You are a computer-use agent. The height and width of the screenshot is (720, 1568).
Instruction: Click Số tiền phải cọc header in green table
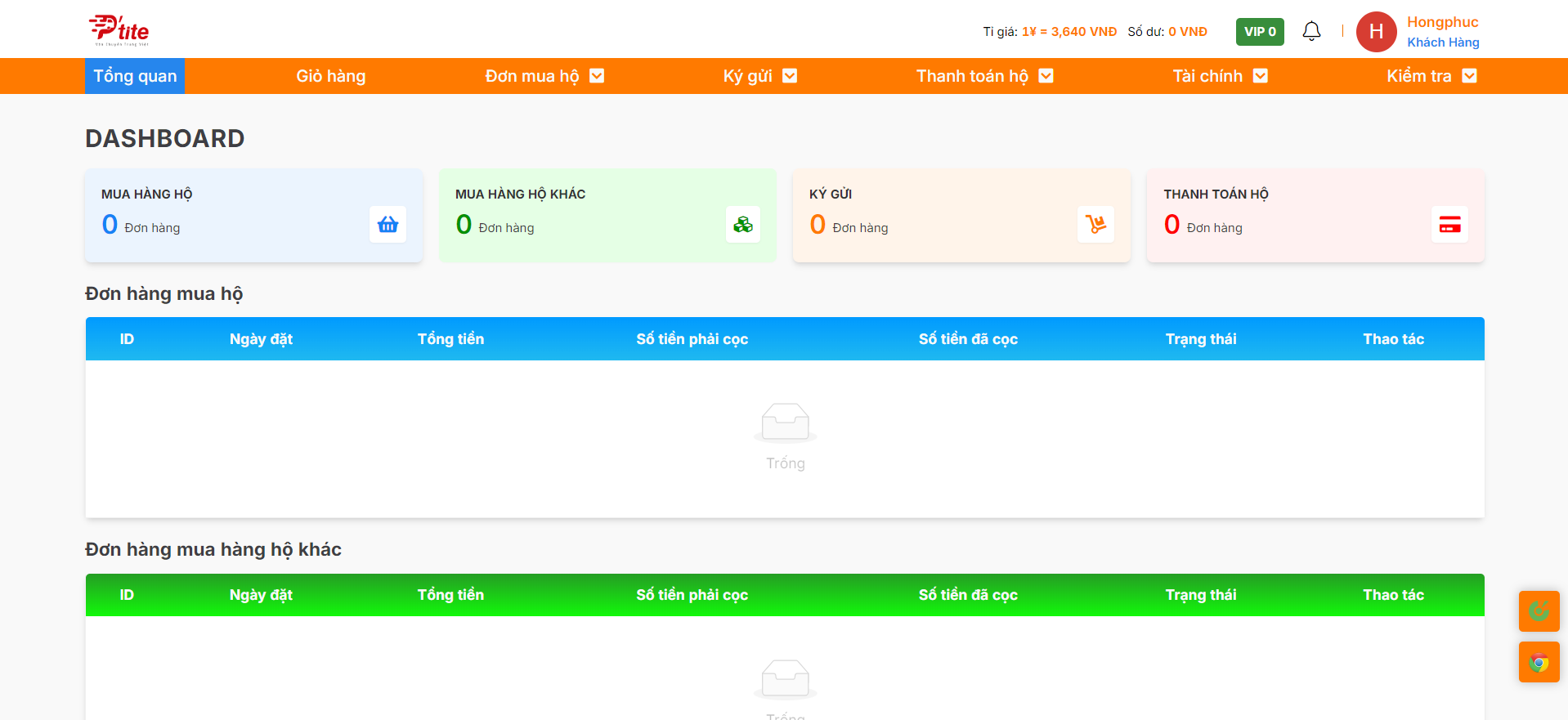tap(692, 595)
